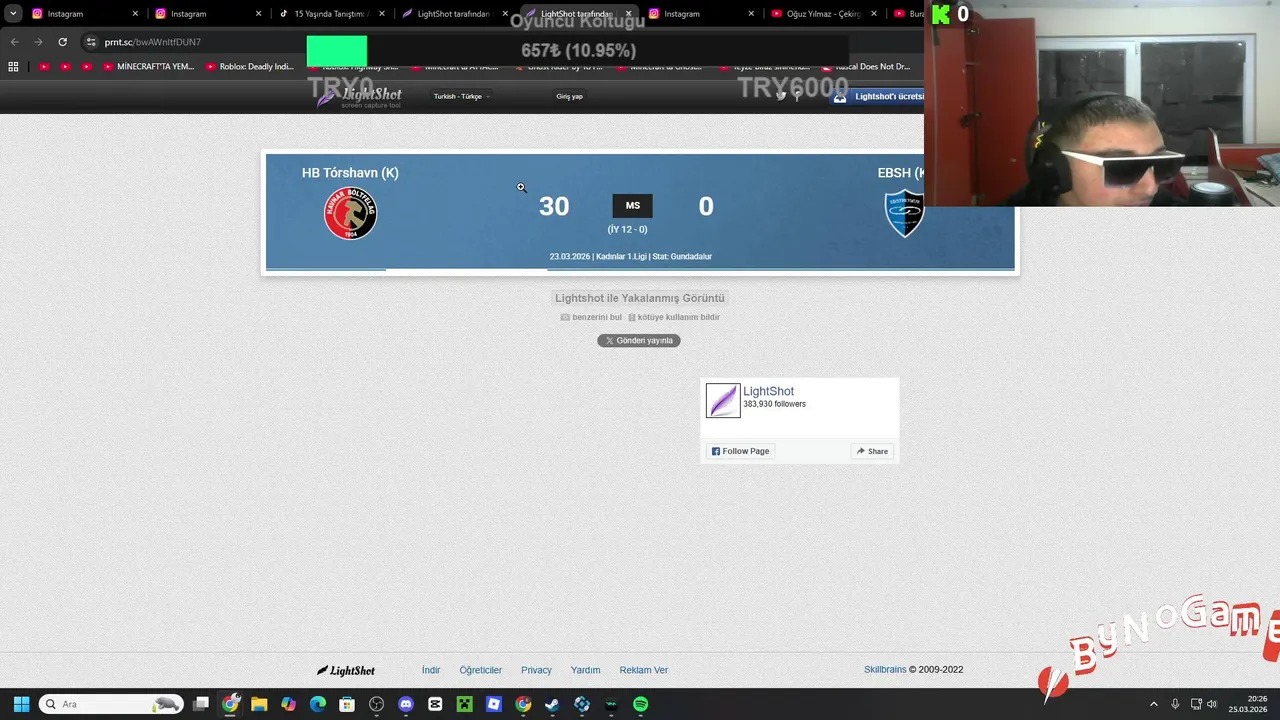
Task: Click the Lightshot'ı ücretsiz download button
Action: 878,97
